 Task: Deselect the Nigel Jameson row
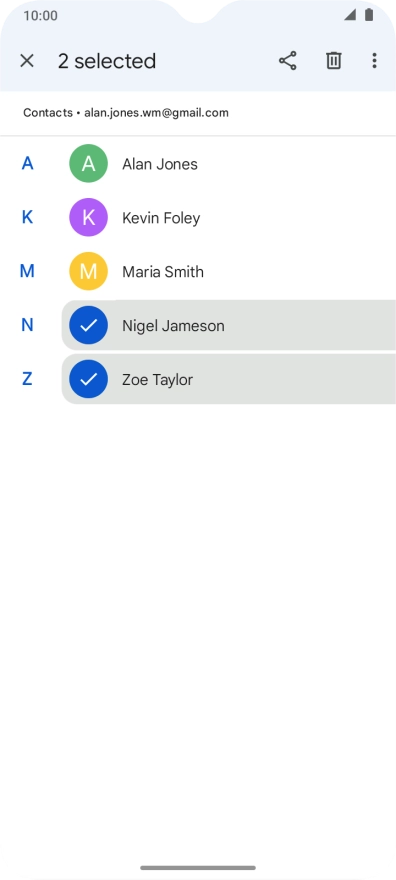[x=229, y=326]
